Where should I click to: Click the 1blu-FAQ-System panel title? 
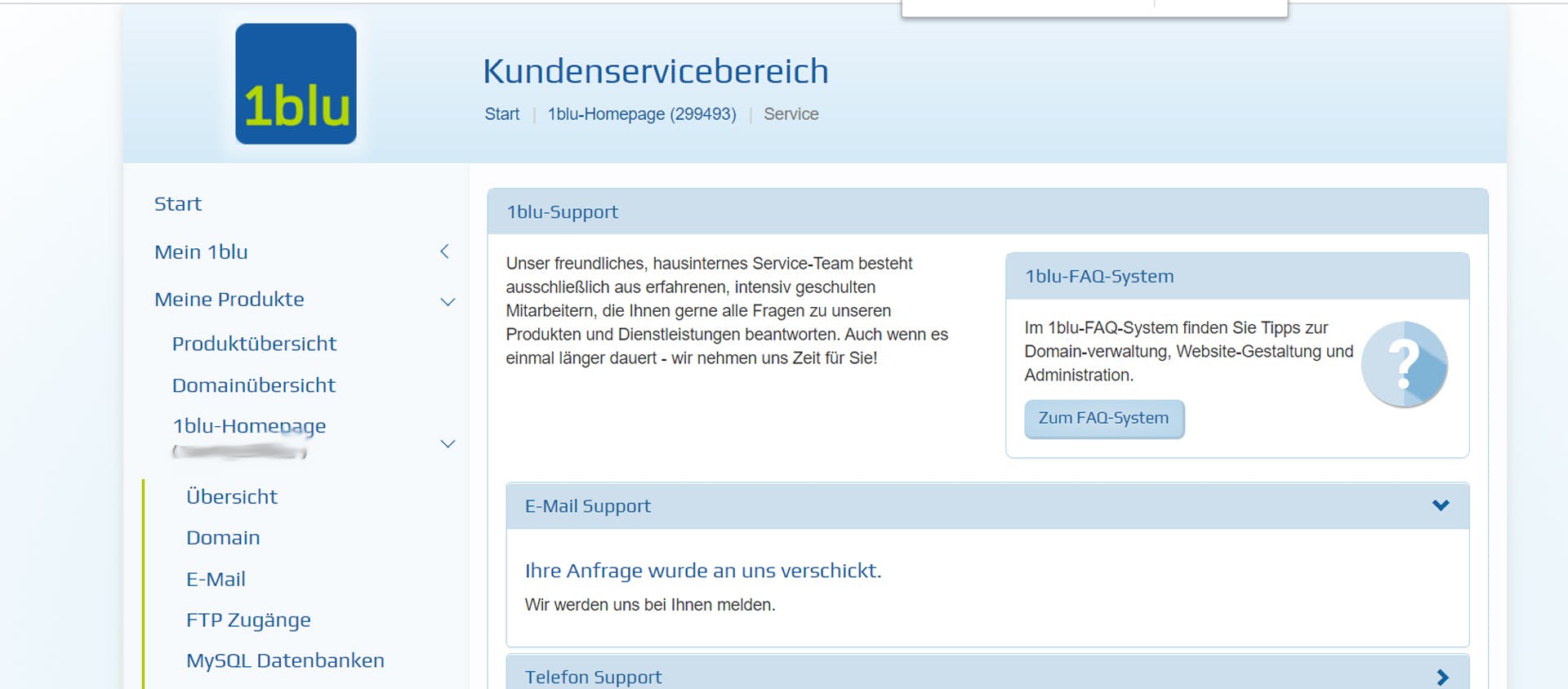click(x=1099, y=277)
